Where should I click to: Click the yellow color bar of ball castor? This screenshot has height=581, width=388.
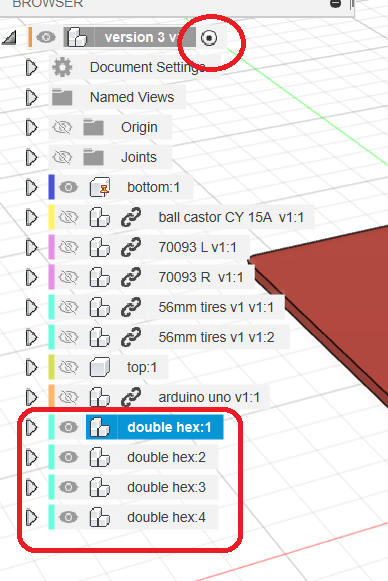(x=52, y=217)
